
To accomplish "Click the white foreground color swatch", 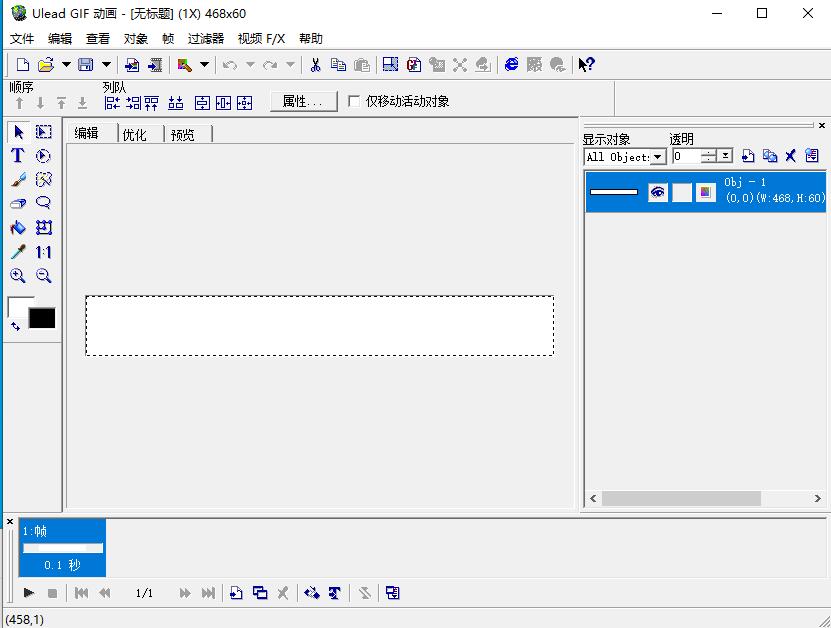I will pyautogui.click(x=17, y=306).
